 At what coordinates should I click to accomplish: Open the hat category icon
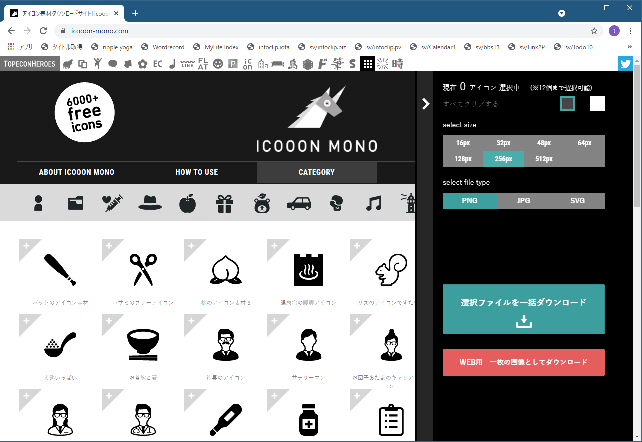click(150, 203)
